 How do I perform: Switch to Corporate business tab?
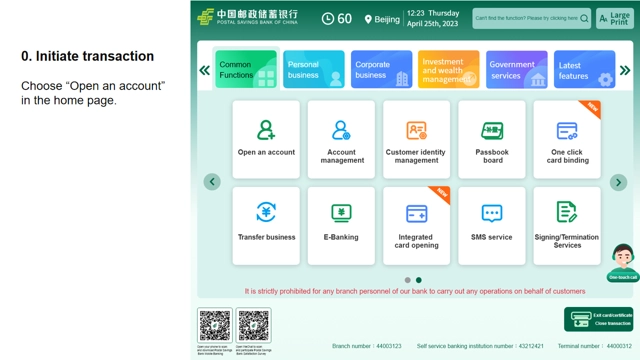pos(381,69)
